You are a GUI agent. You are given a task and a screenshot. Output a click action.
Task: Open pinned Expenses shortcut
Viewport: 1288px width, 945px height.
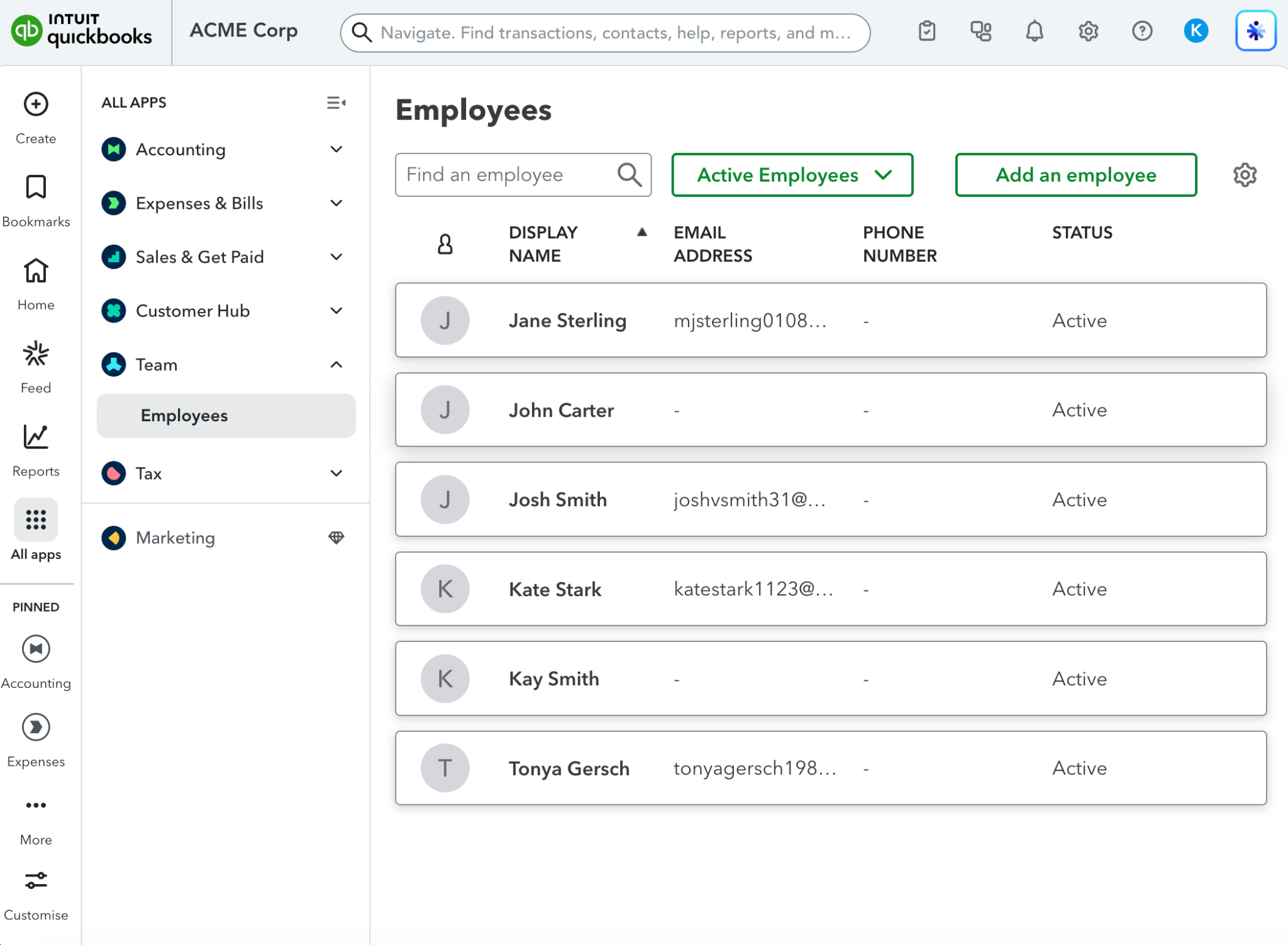pos(36,727)
